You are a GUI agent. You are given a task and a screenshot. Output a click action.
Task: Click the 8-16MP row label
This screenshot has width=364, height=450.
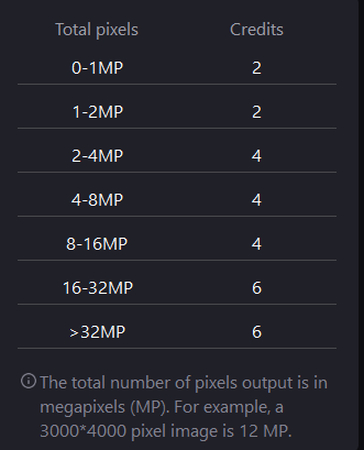(x=97, y=244)
